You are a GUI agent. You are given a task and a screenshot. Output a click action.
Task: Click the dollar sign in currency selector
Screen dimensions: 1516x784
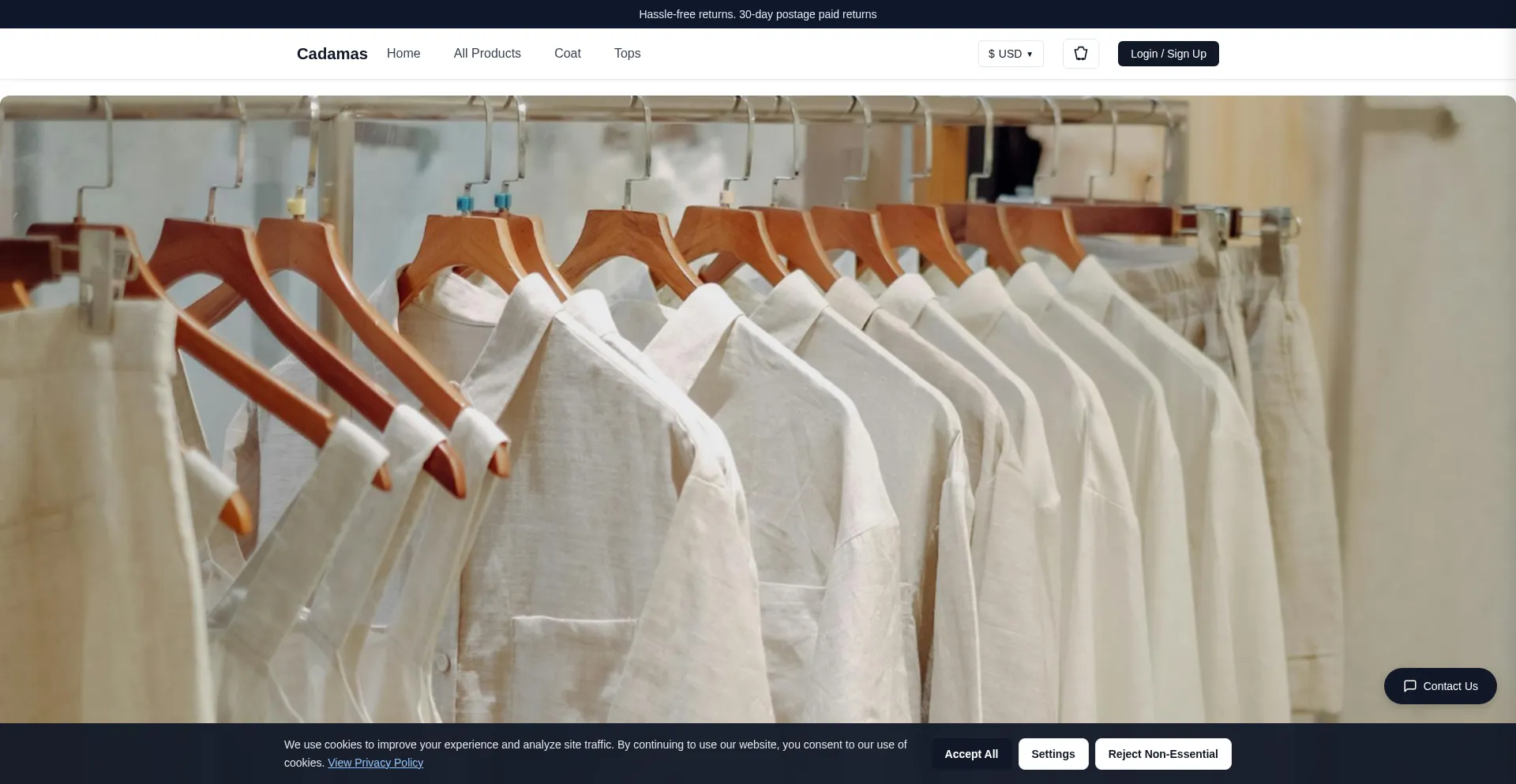click(x=991, y=54)
